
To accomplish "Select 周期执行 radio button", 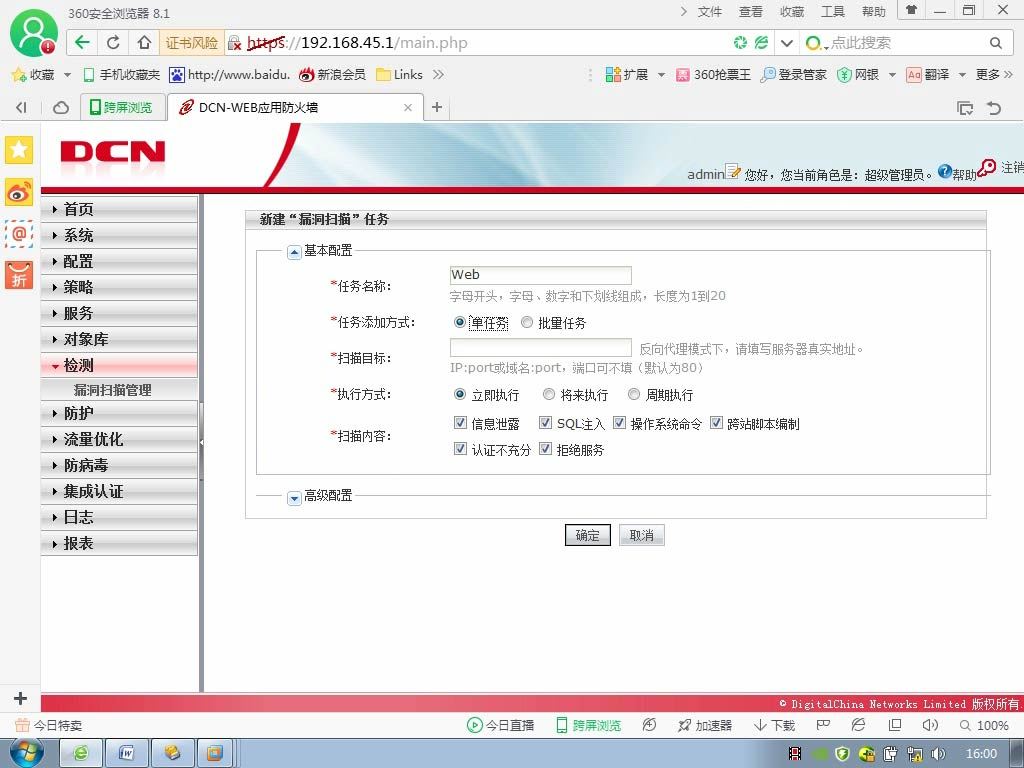I will click(x=633, y=394).
